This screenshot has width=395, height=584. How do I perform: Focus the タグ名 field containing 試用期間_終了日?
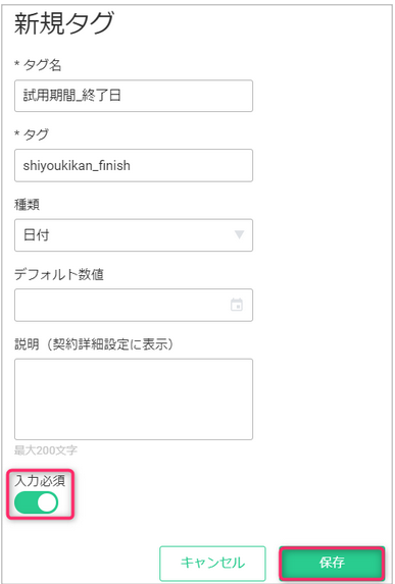click(133, 96)
